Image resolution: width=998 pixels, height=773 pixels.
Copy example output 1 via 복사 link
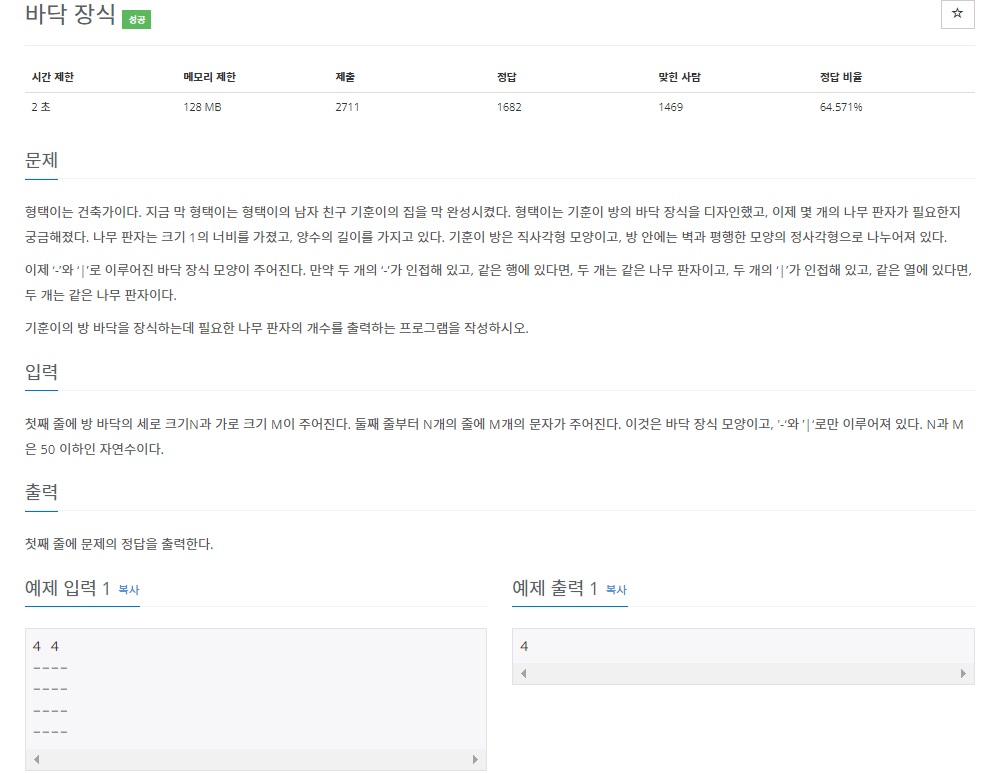[x=616, y=590]
